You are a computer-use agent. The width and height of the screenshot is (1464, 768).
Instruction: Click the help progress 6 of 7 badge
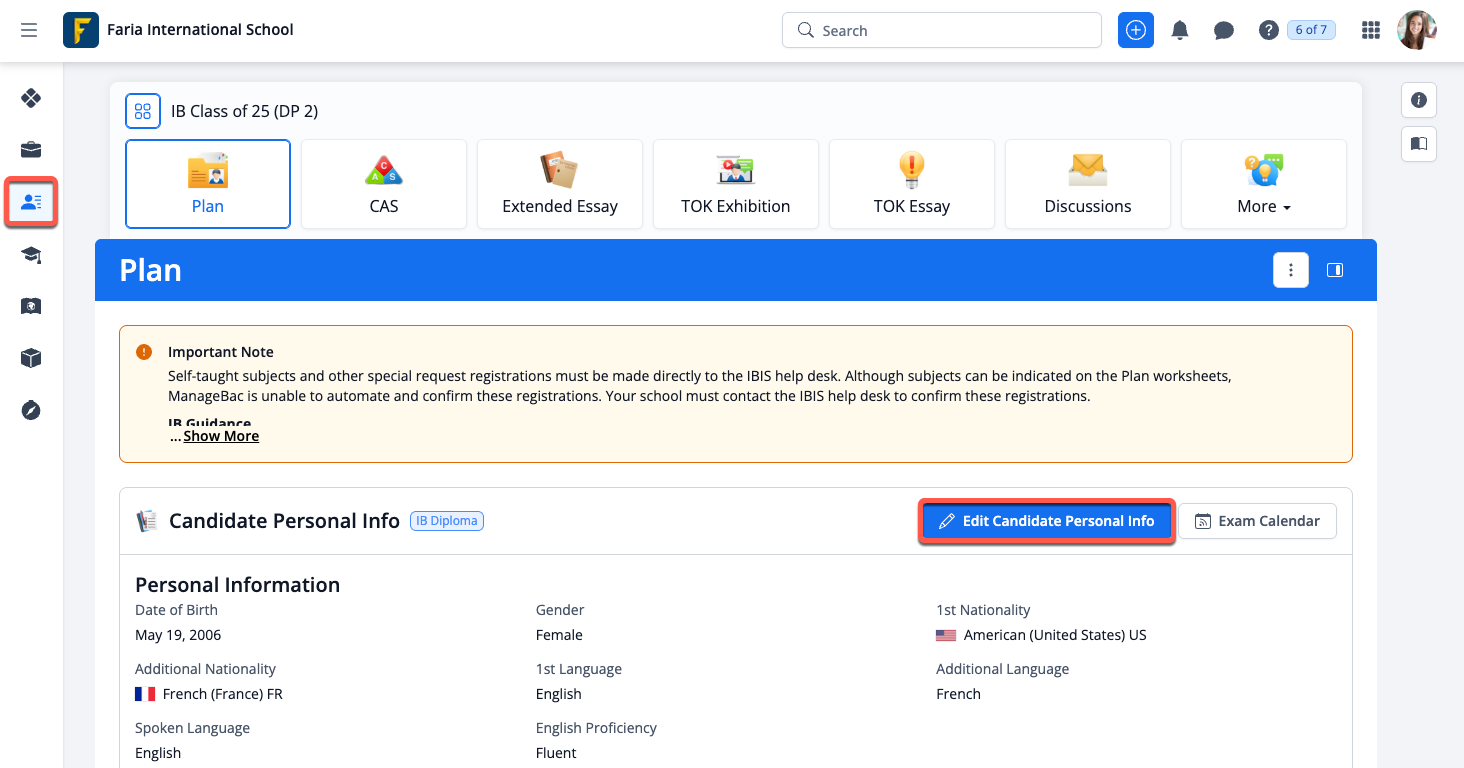coord(1311,30)
